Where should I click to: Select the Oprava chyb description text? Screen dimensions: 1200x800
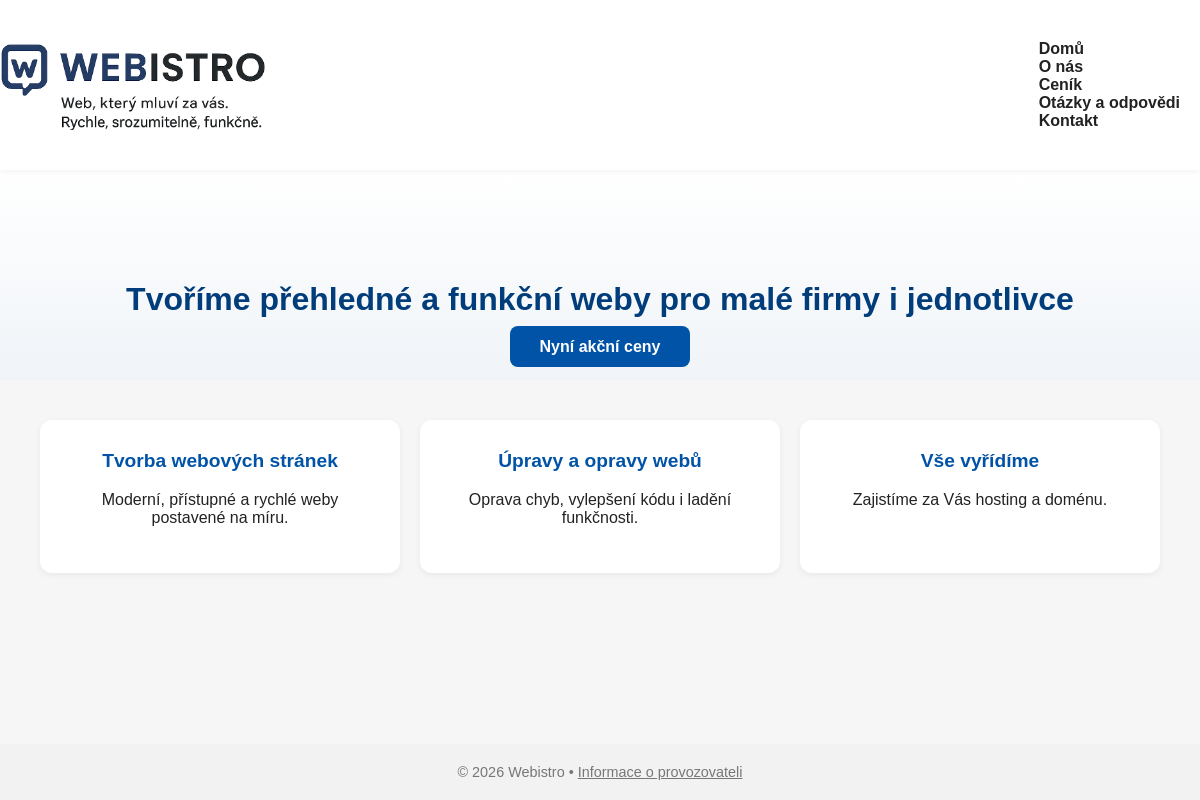tap(599, 508)
